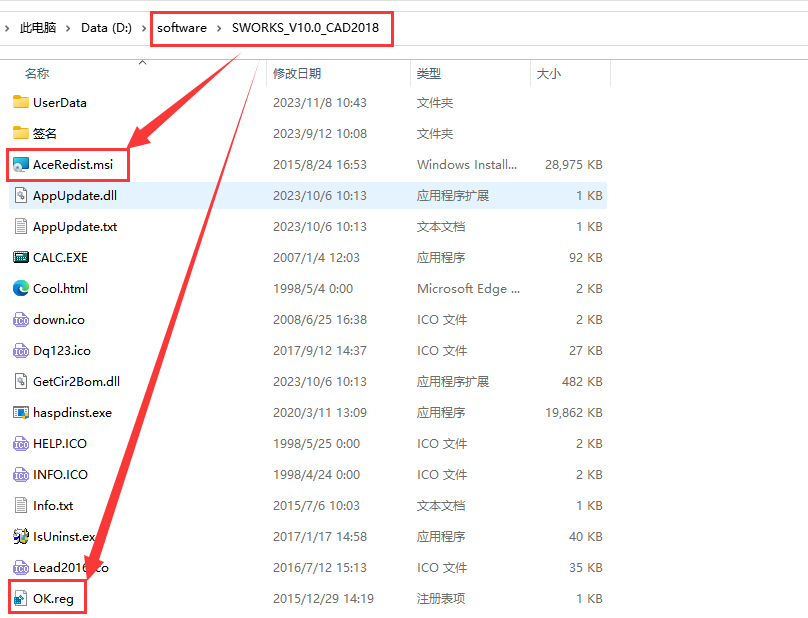
Task: Select the AppUpdate.dll file name
Action: pos(75,196)
